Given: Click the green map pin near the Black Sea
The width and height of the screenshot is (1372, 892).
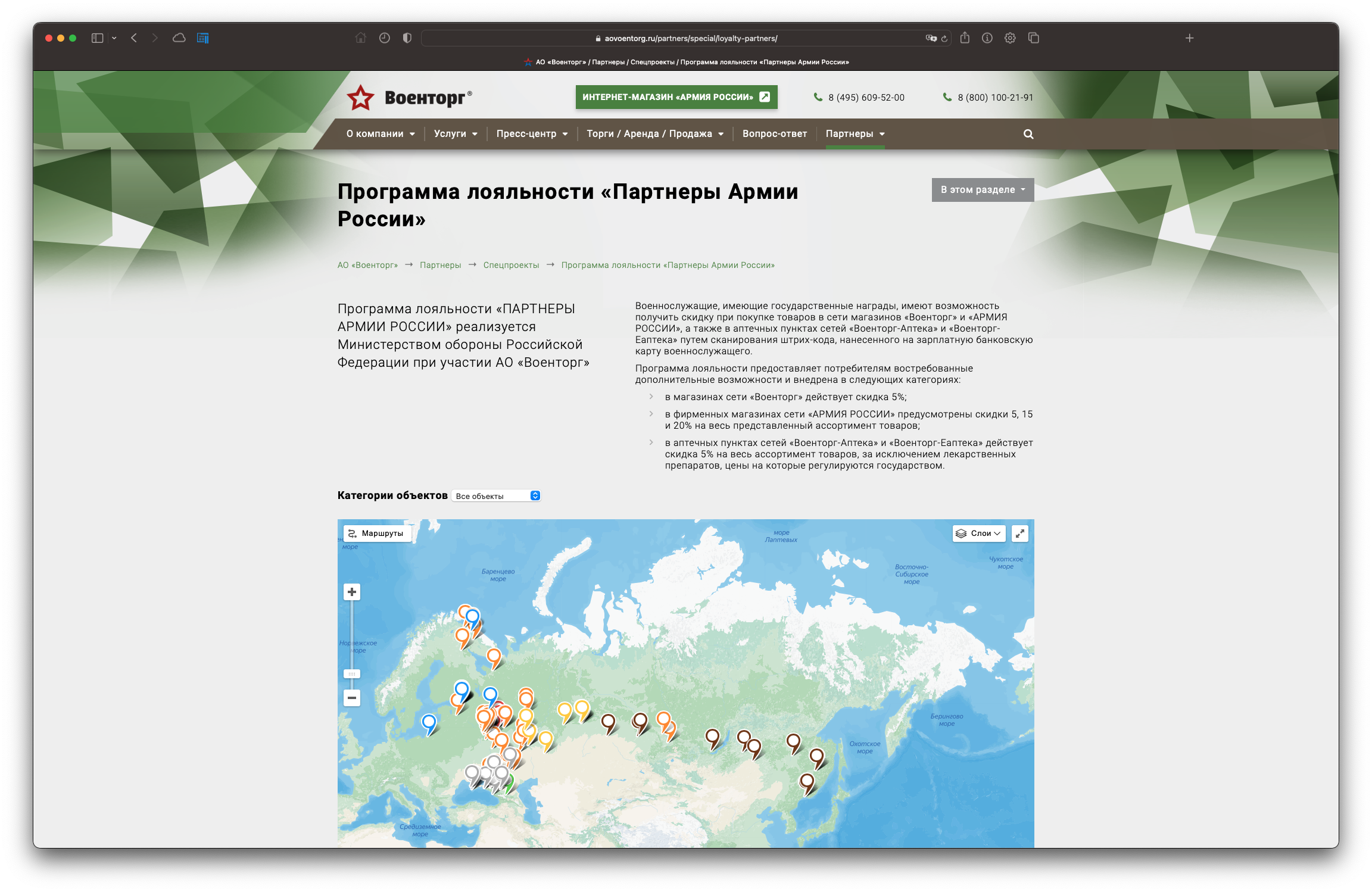Looking at the screenshot, I should (509, 785).
